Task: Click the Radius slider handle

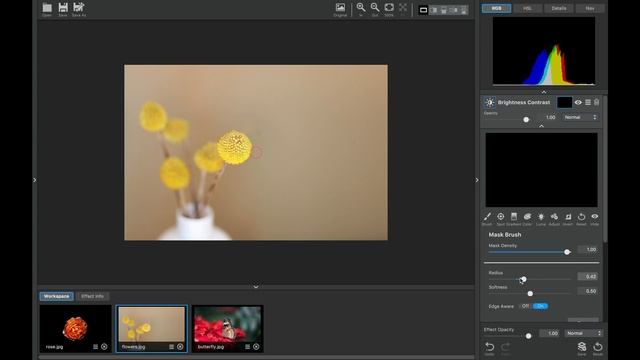Action: (x=524, y=279)
